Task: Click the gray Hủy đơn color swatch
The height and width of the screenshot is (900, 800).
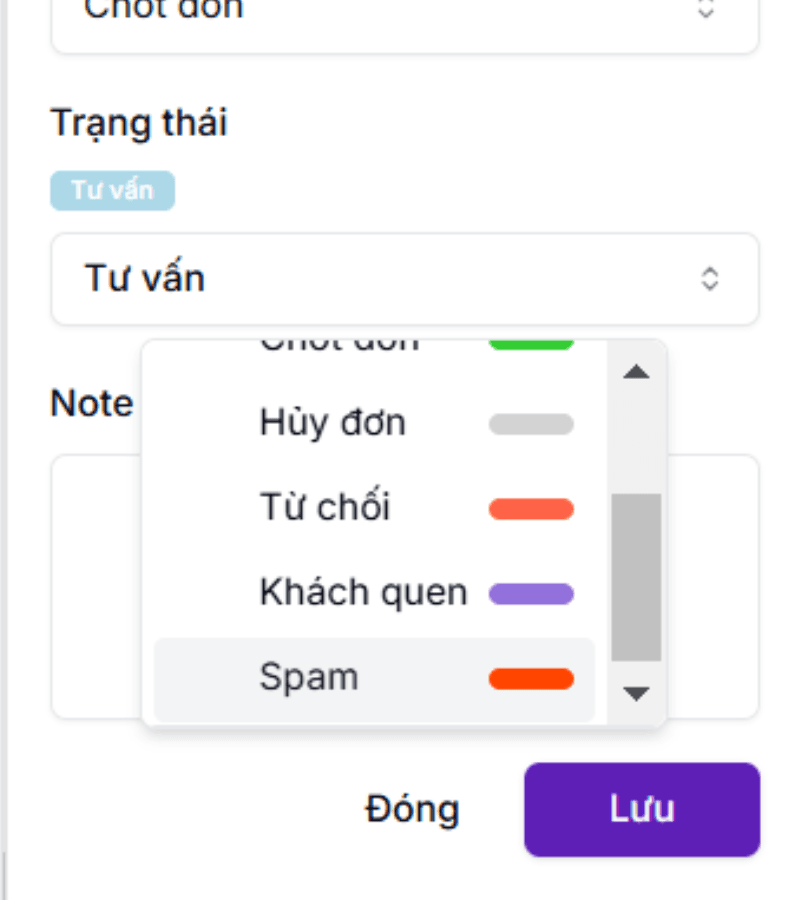Action: (x=531, y=424)
